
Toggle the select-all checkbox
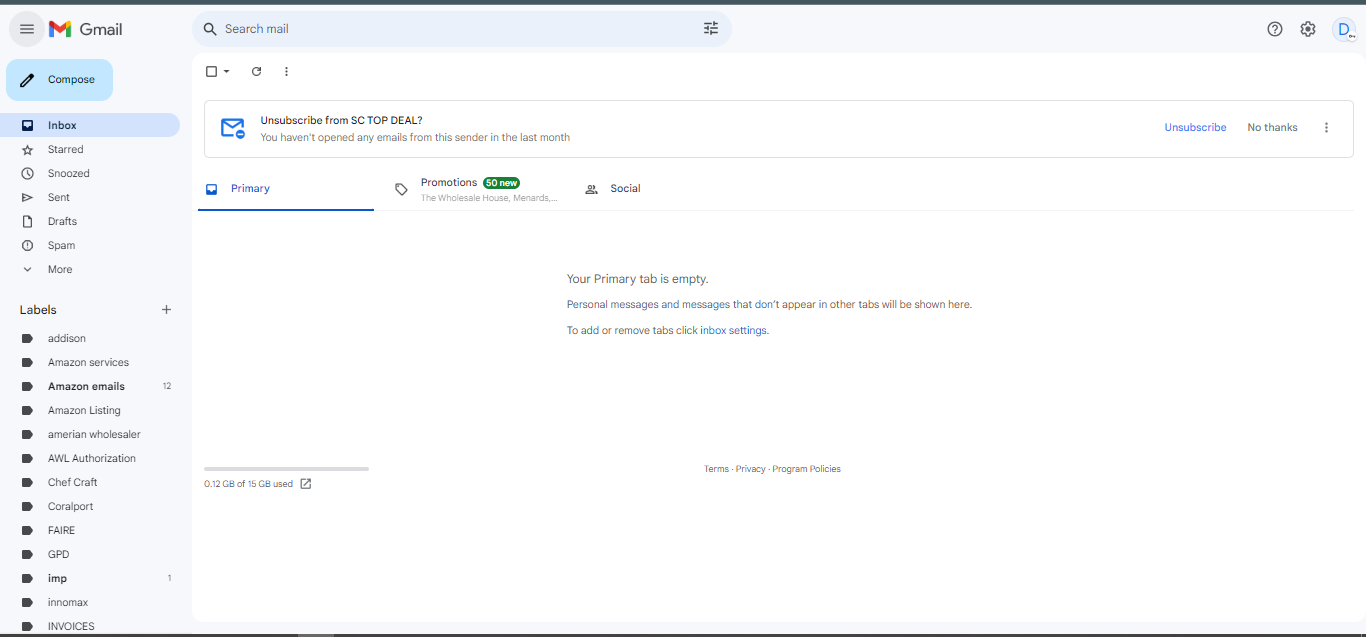(211, 71)
